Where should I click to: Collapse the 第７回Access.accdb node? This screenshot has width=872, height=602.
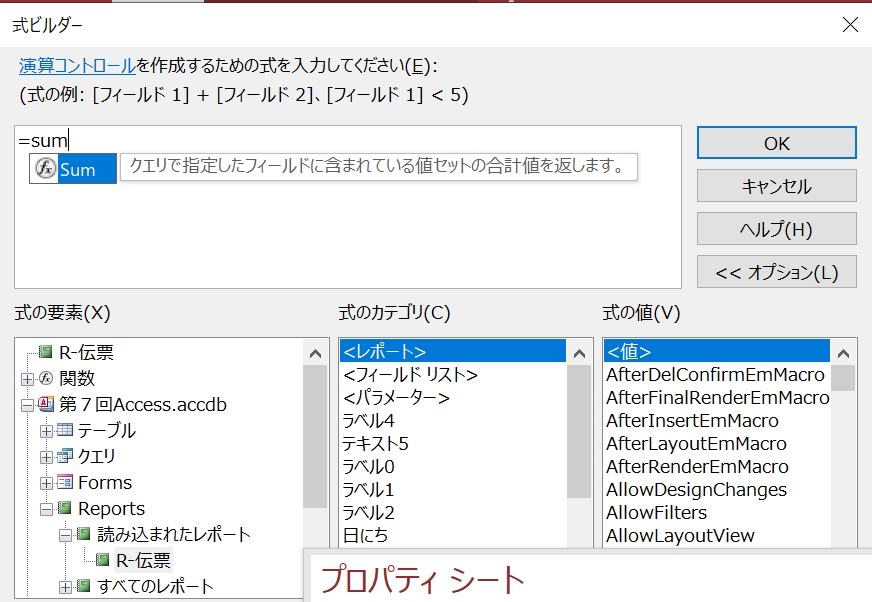click(x=27, y=405)
